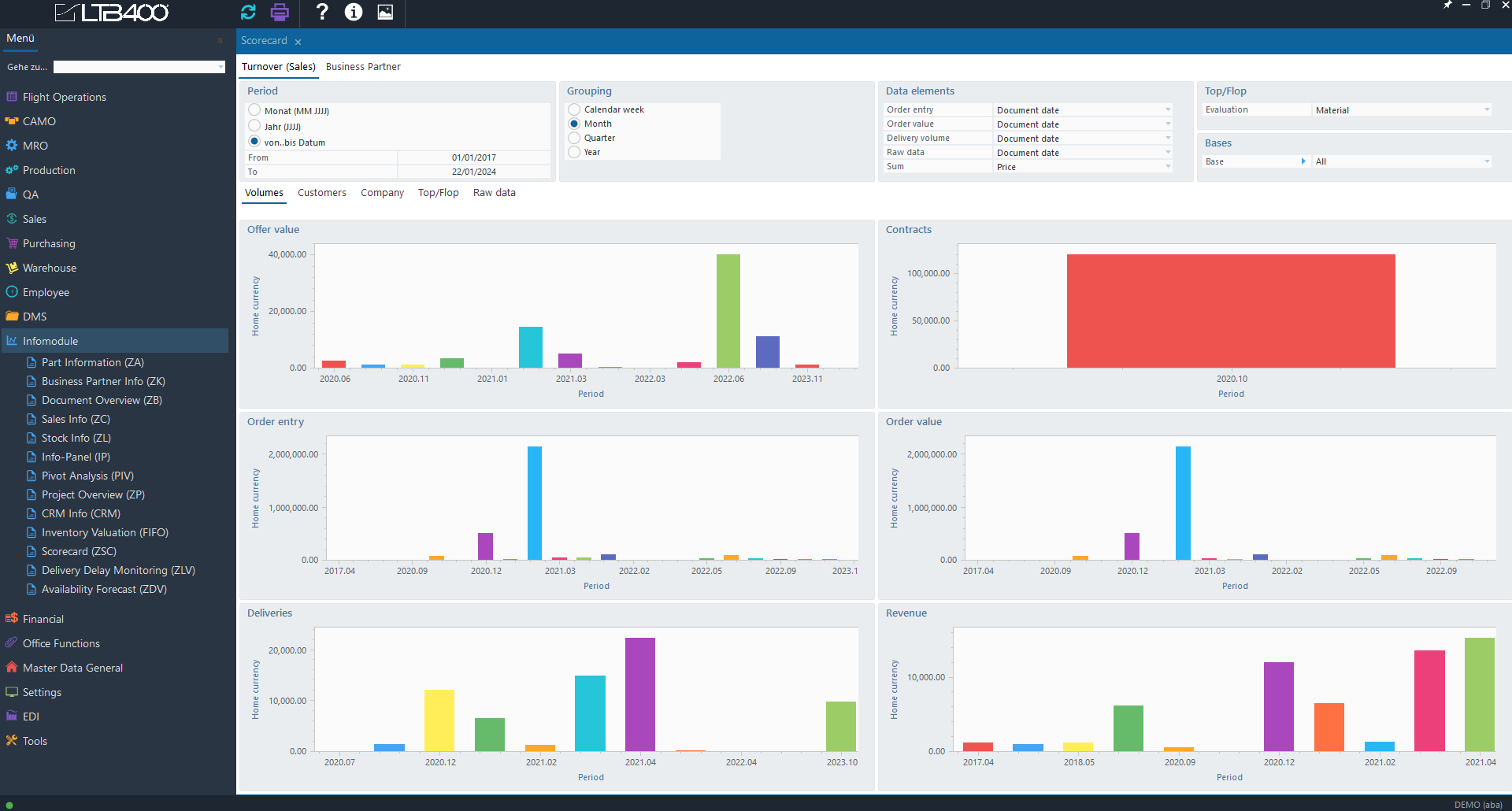Click the pin icon in title bar

coord(1447,6)
